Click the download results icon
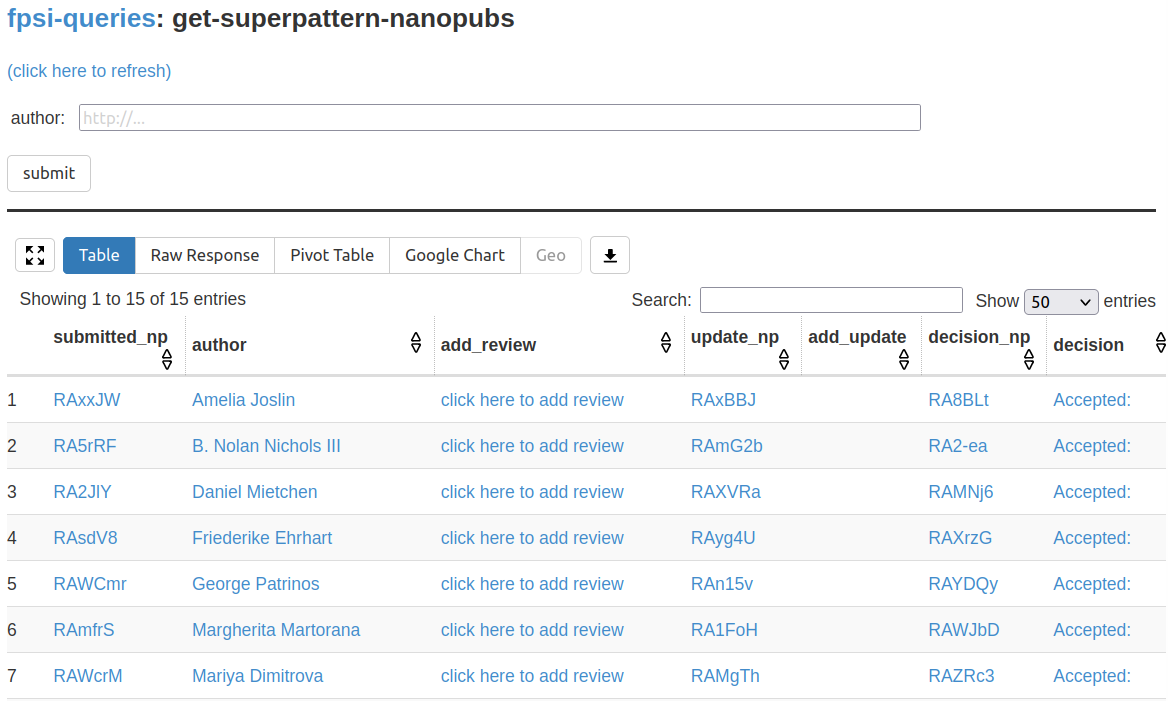Viewport: 1168px width, 701px height. 610,255
